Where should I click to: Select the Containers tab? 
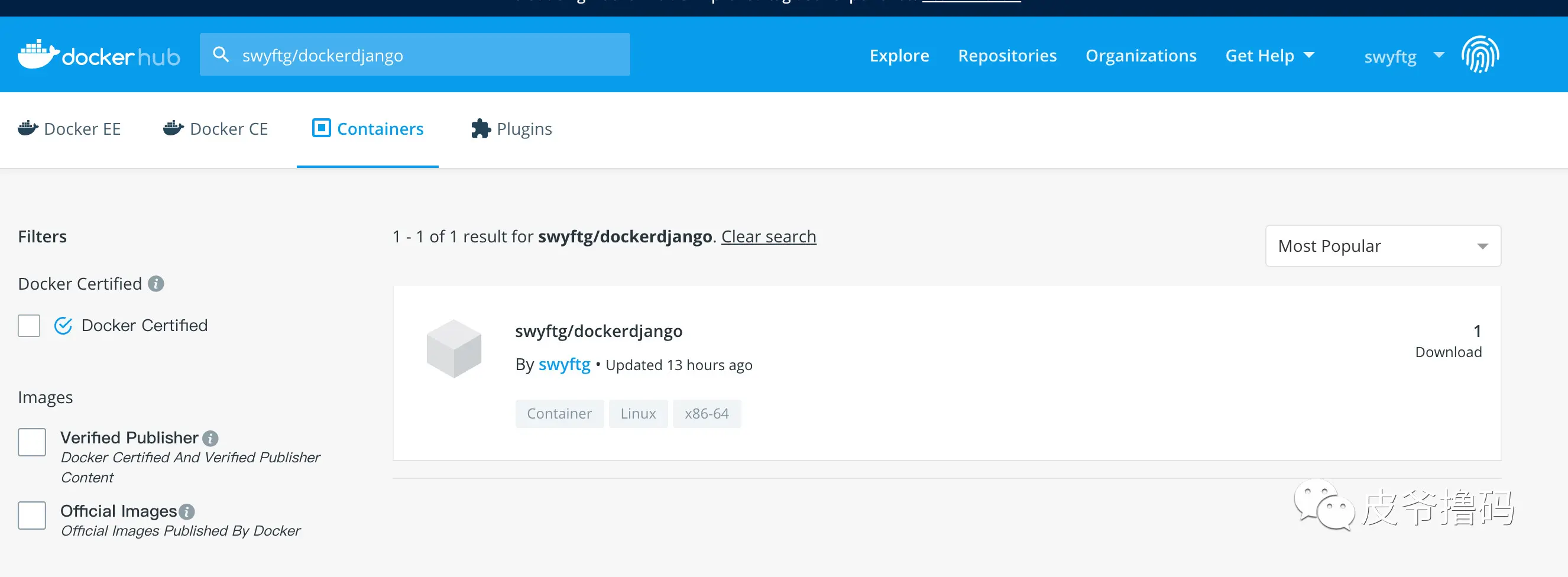tap(368, 129)
